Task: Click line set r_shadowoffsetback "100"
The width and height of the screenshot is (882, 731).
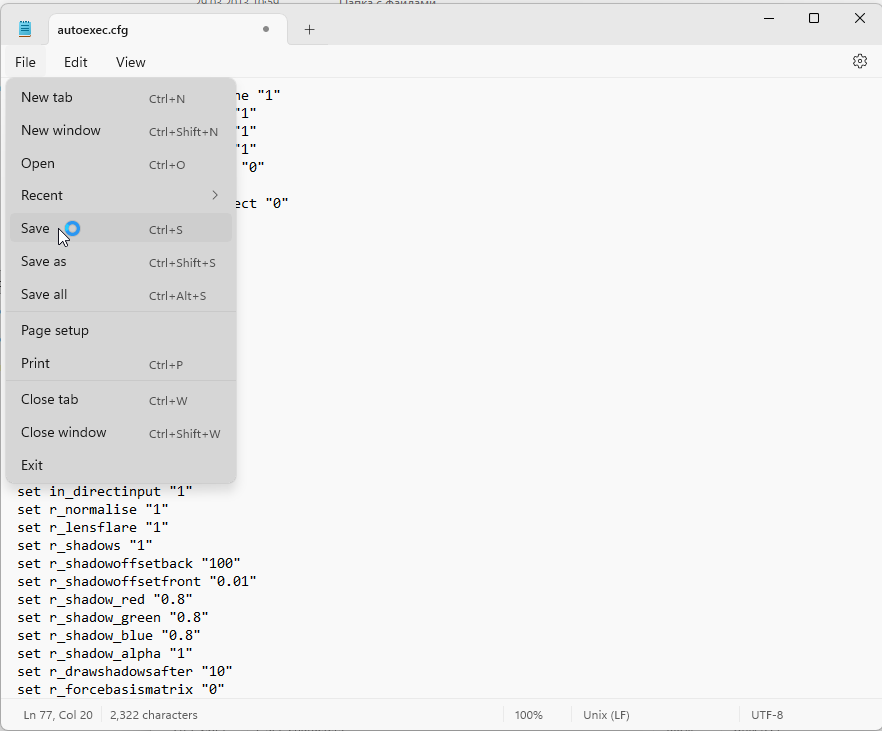Action: click(x=129, y=563)
